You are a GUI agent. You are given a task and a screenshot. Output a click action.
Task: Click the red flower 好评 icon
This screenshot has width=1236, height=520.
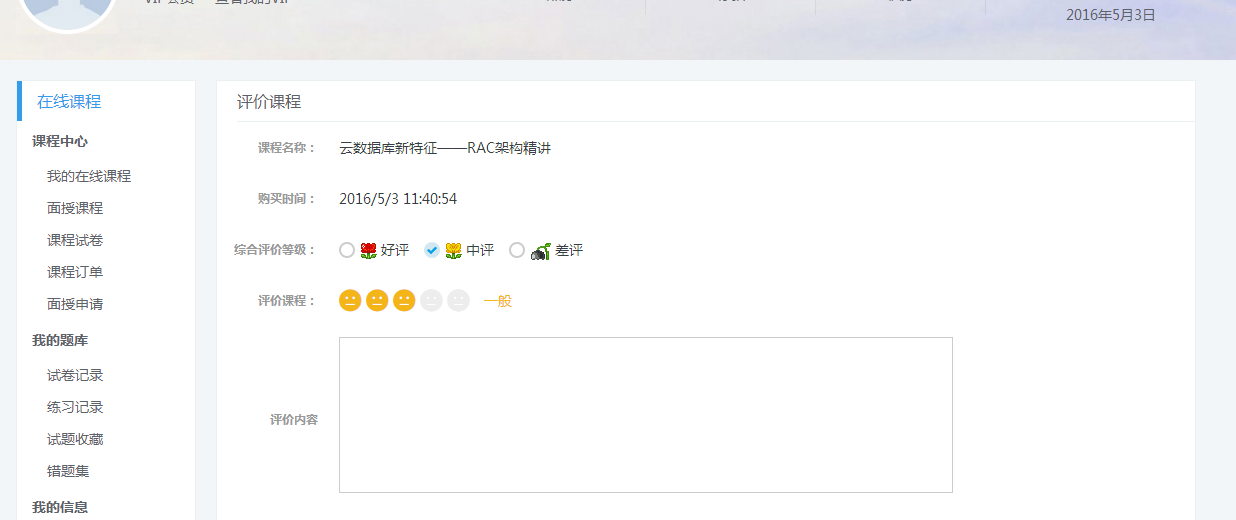368,250
